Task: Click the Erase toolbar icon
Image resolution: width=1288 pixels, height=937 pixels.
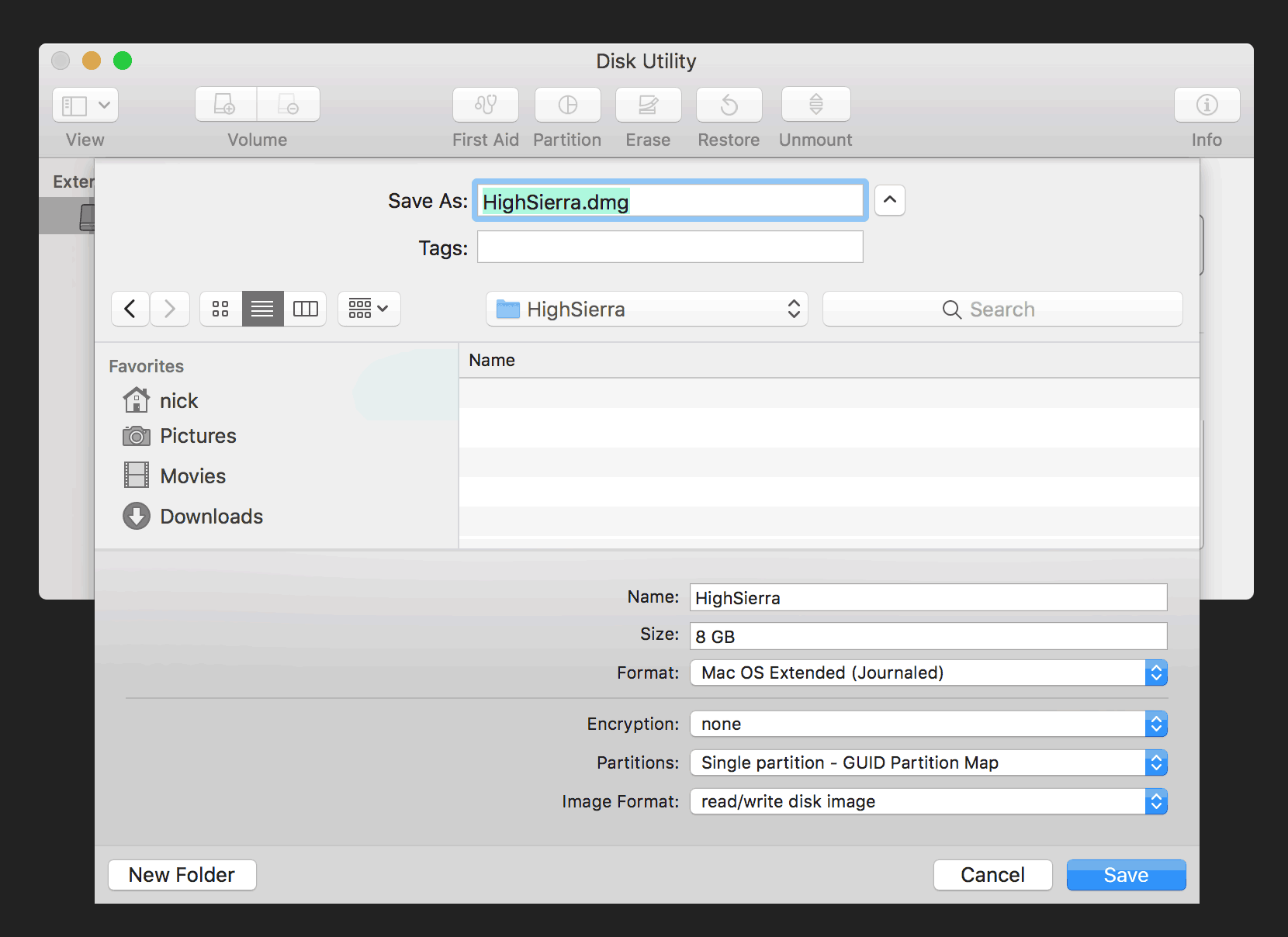Action: (x=649, y=105)
